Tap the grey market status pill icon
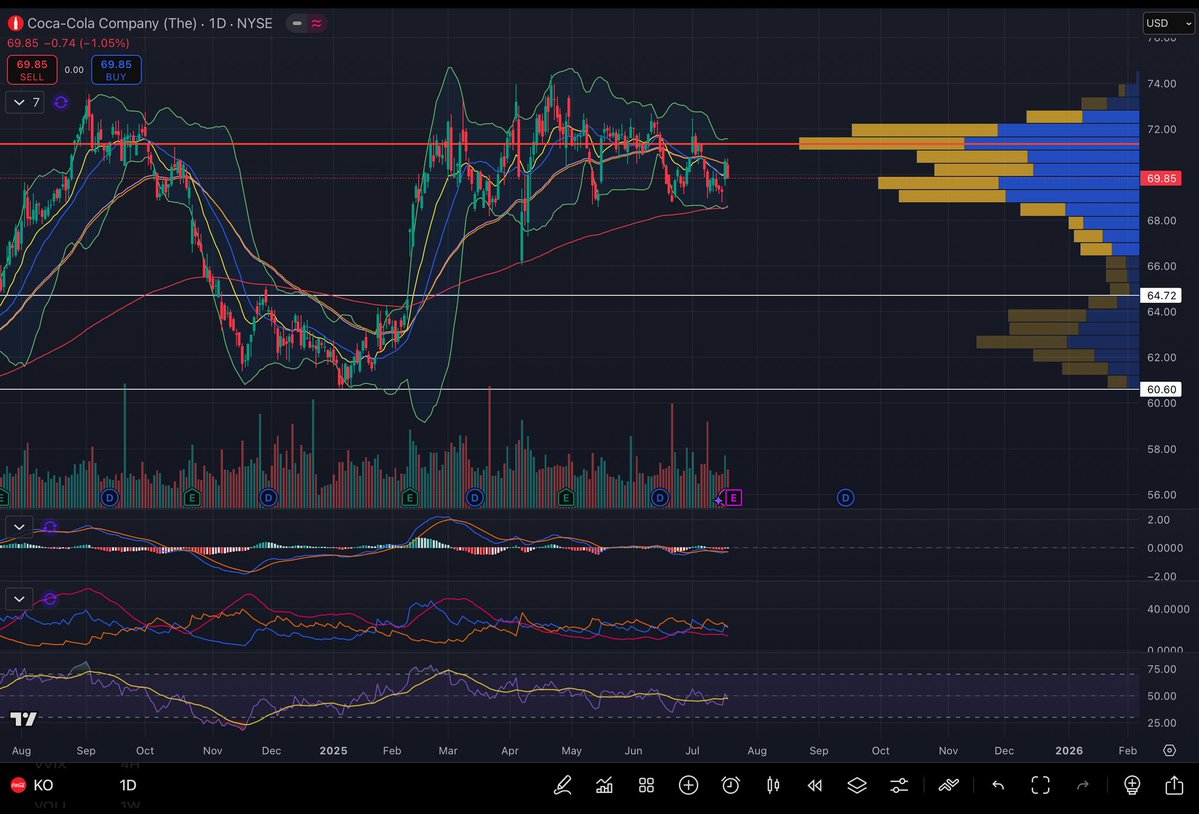1199x814 pixels. point(297,23)
